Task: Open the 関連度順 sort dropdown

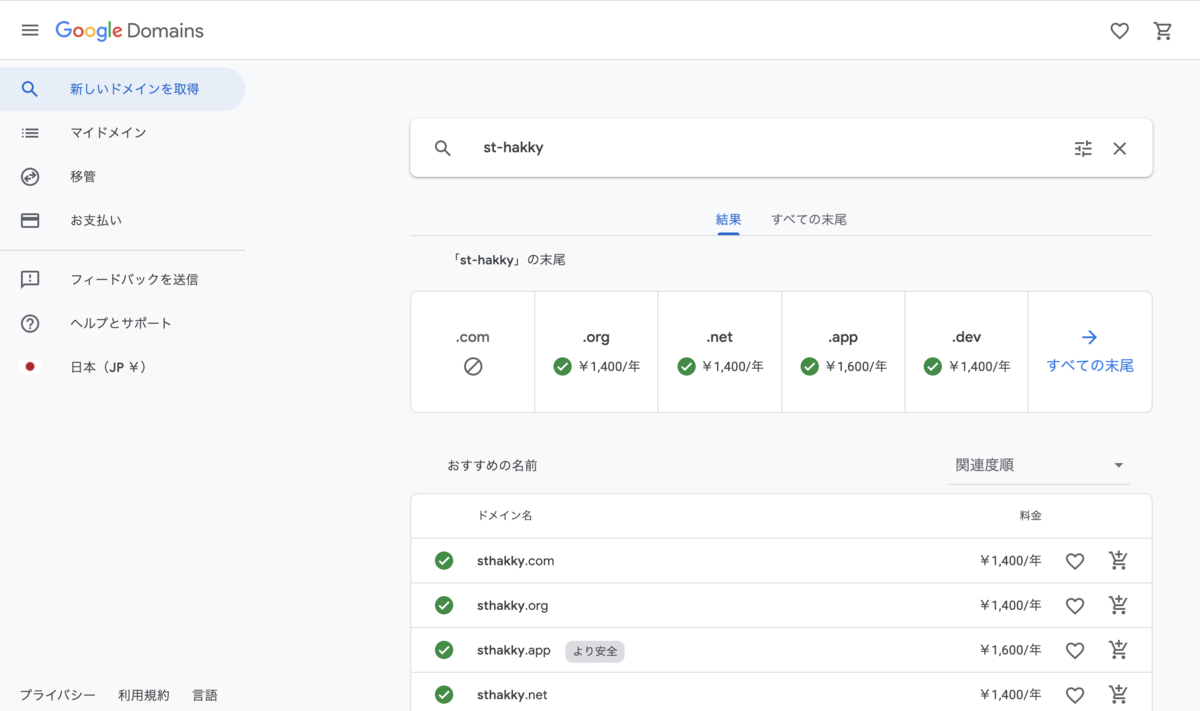Action: coord(1039,465)
